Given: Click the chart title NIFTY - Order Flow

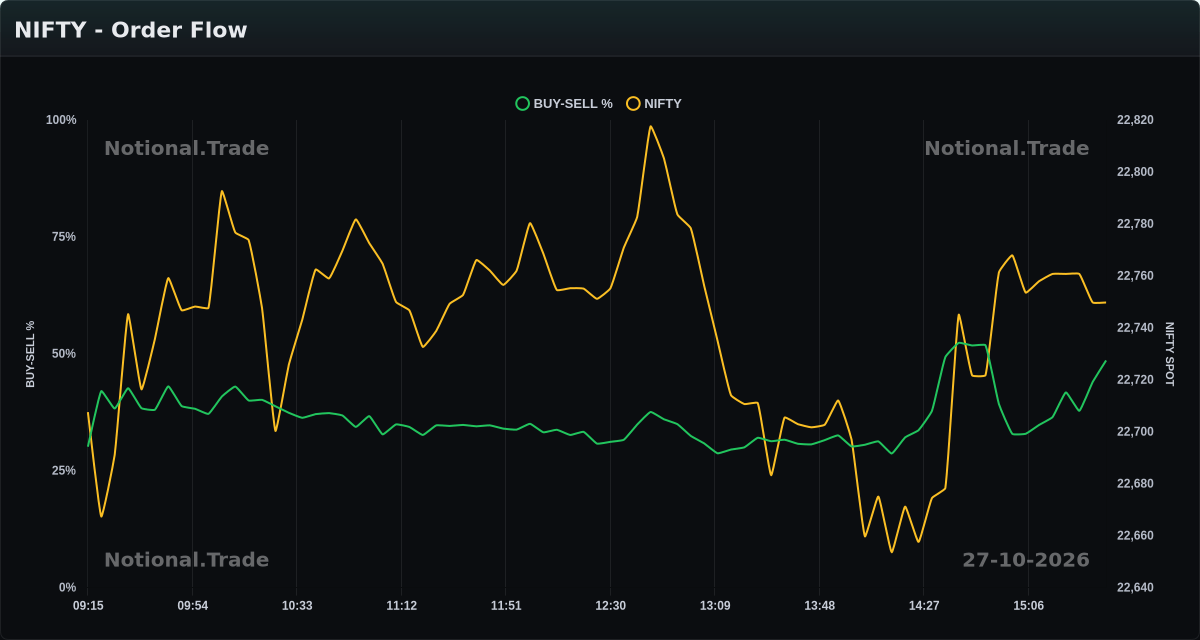Looking at the screenshot, I should (x=131, y=30).
